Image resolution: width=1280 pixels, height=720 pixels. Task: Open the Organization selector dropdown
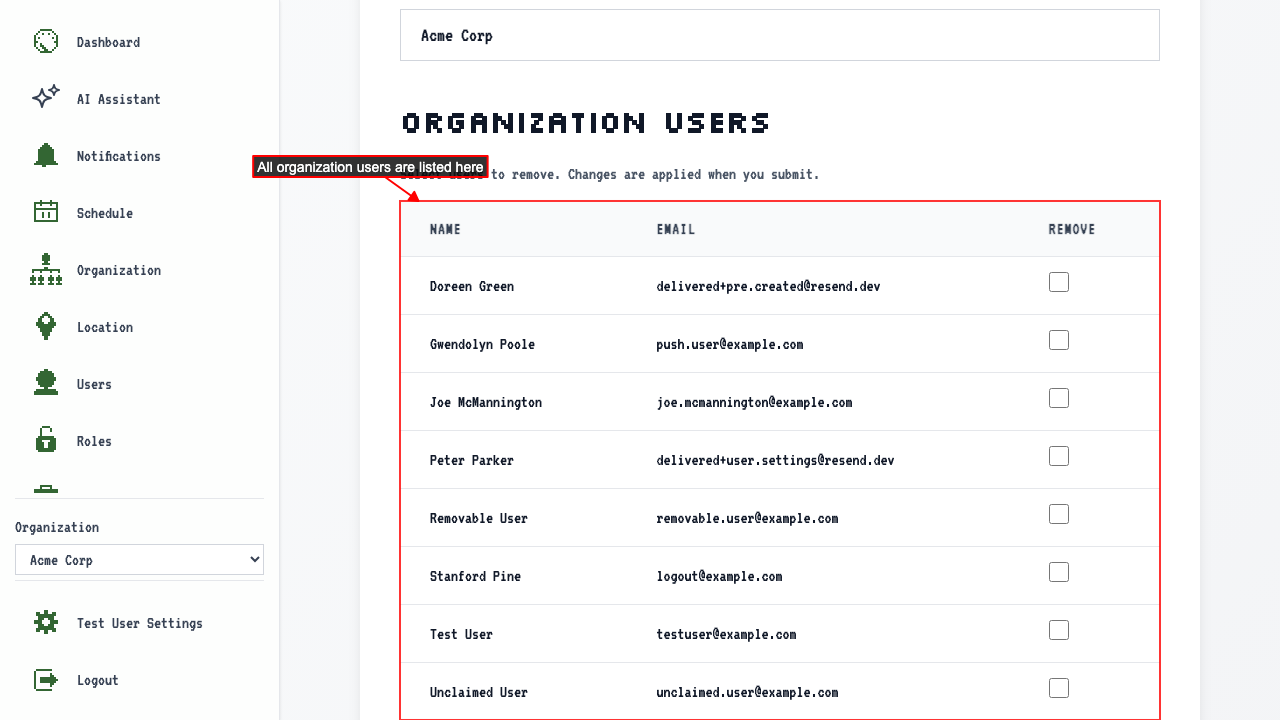139,560
